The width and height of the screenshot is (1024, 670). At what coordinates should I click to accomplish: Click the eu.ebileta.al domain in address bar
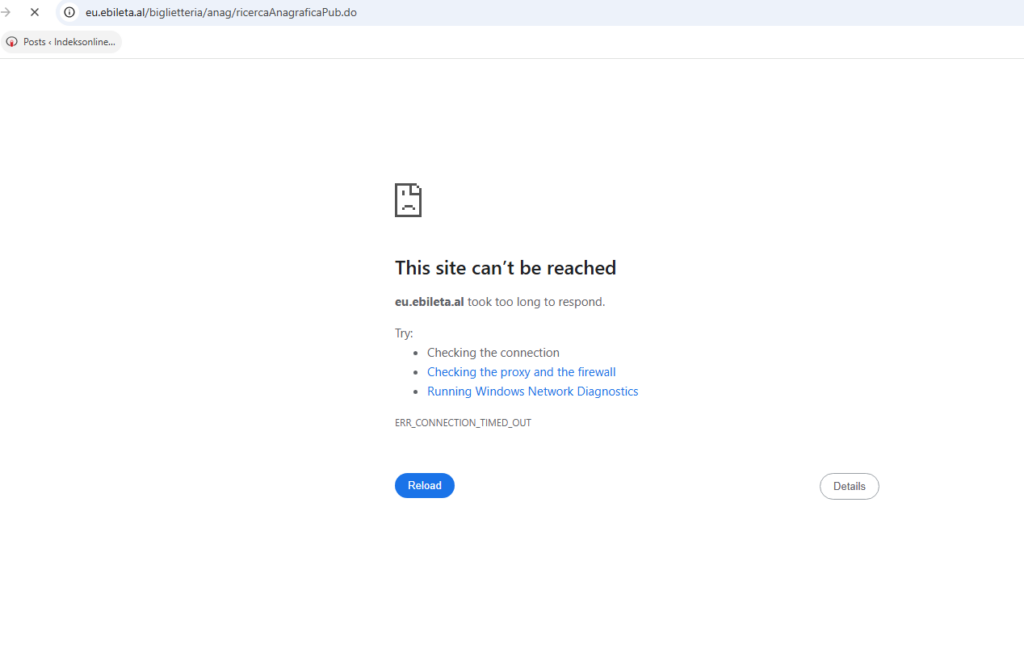115,13
